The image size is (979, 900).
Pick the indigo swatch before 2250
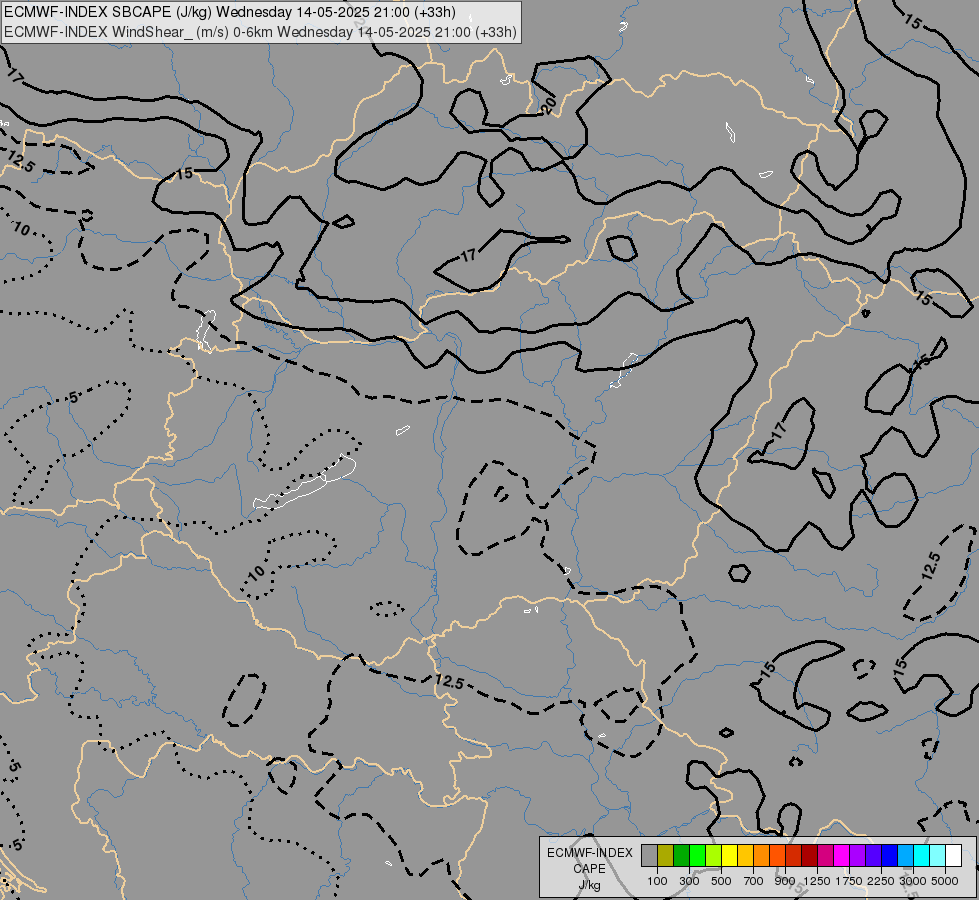click(x=873, y=855)
